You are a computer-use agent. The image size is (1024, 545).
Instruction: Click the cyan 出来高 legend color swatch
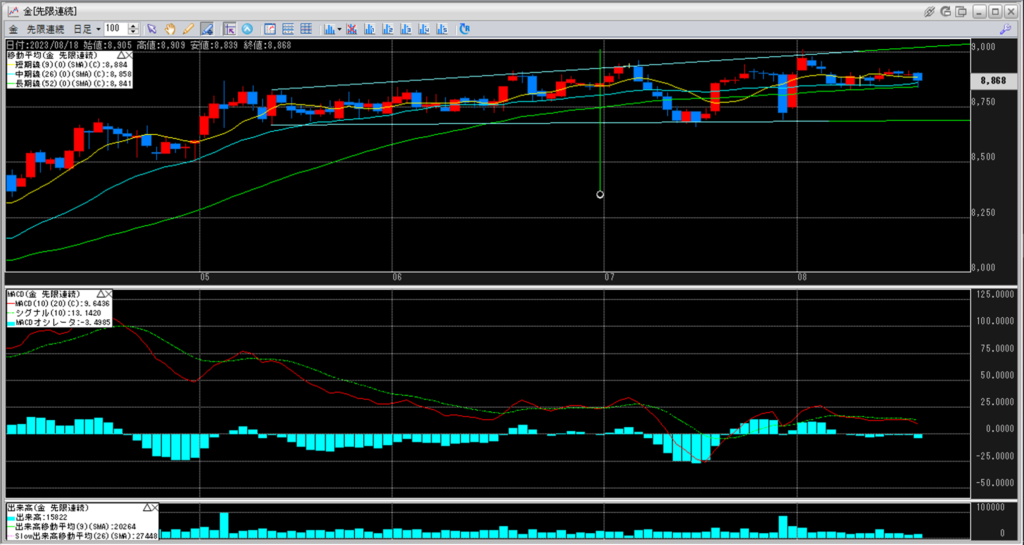tap(10, 518)
